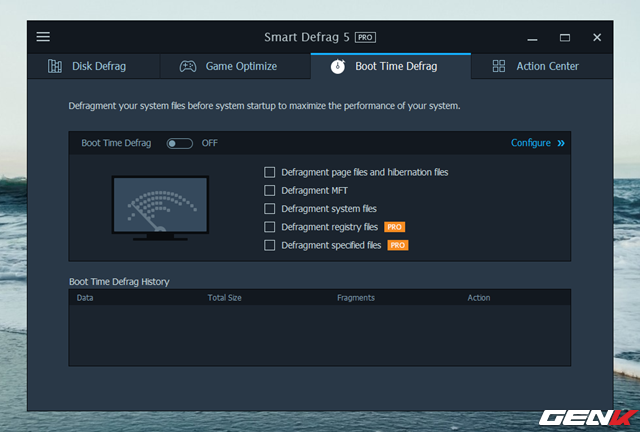Click the Total Size column header
The height and width of the screenshot is (432, 640).
tap(224, 298)
